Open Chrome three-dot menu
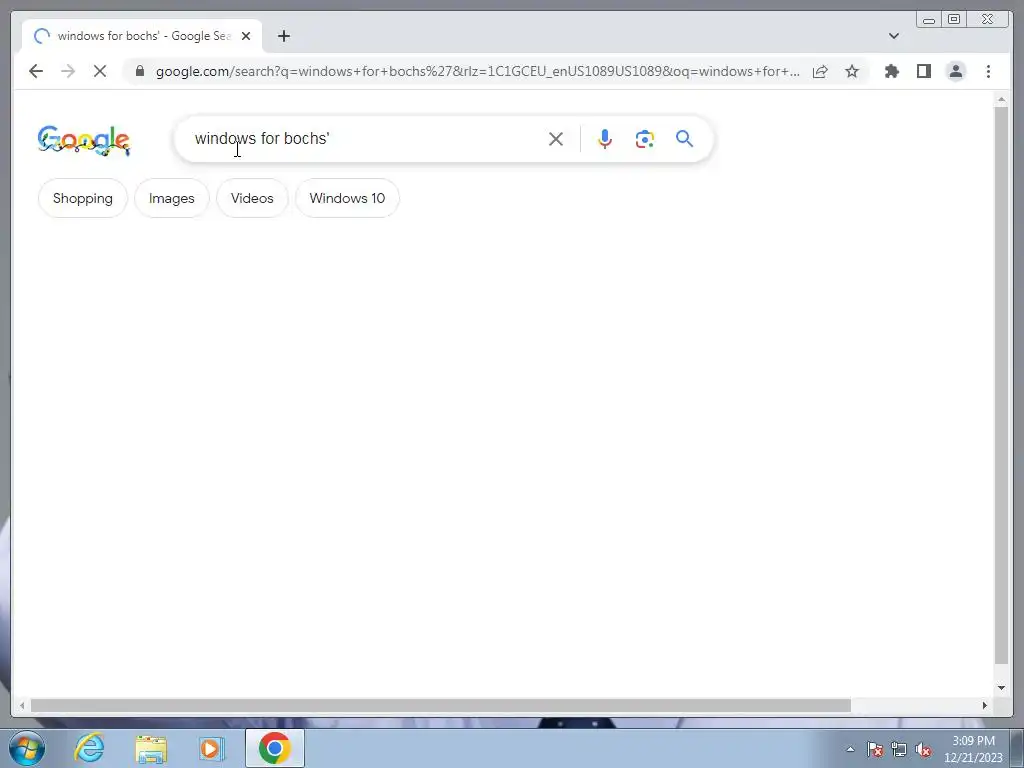1024x768 pixels. (988, 71)
